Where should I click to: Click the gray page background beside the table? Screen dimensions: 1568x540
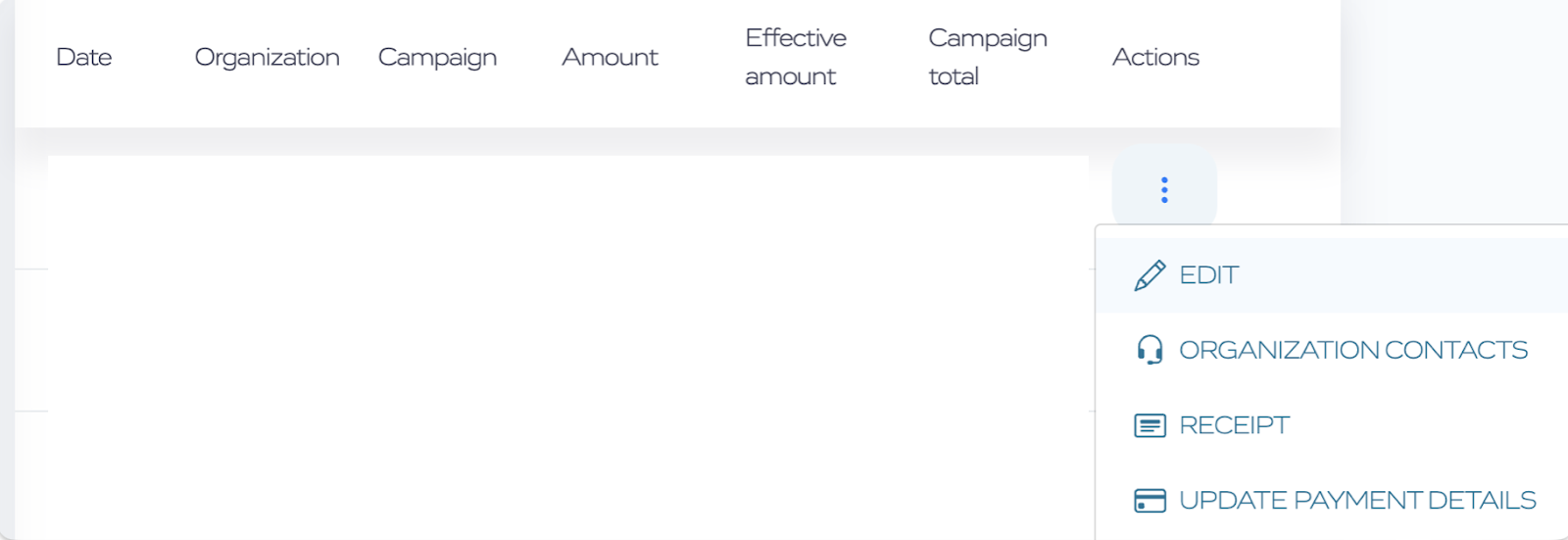[1454, 108]
